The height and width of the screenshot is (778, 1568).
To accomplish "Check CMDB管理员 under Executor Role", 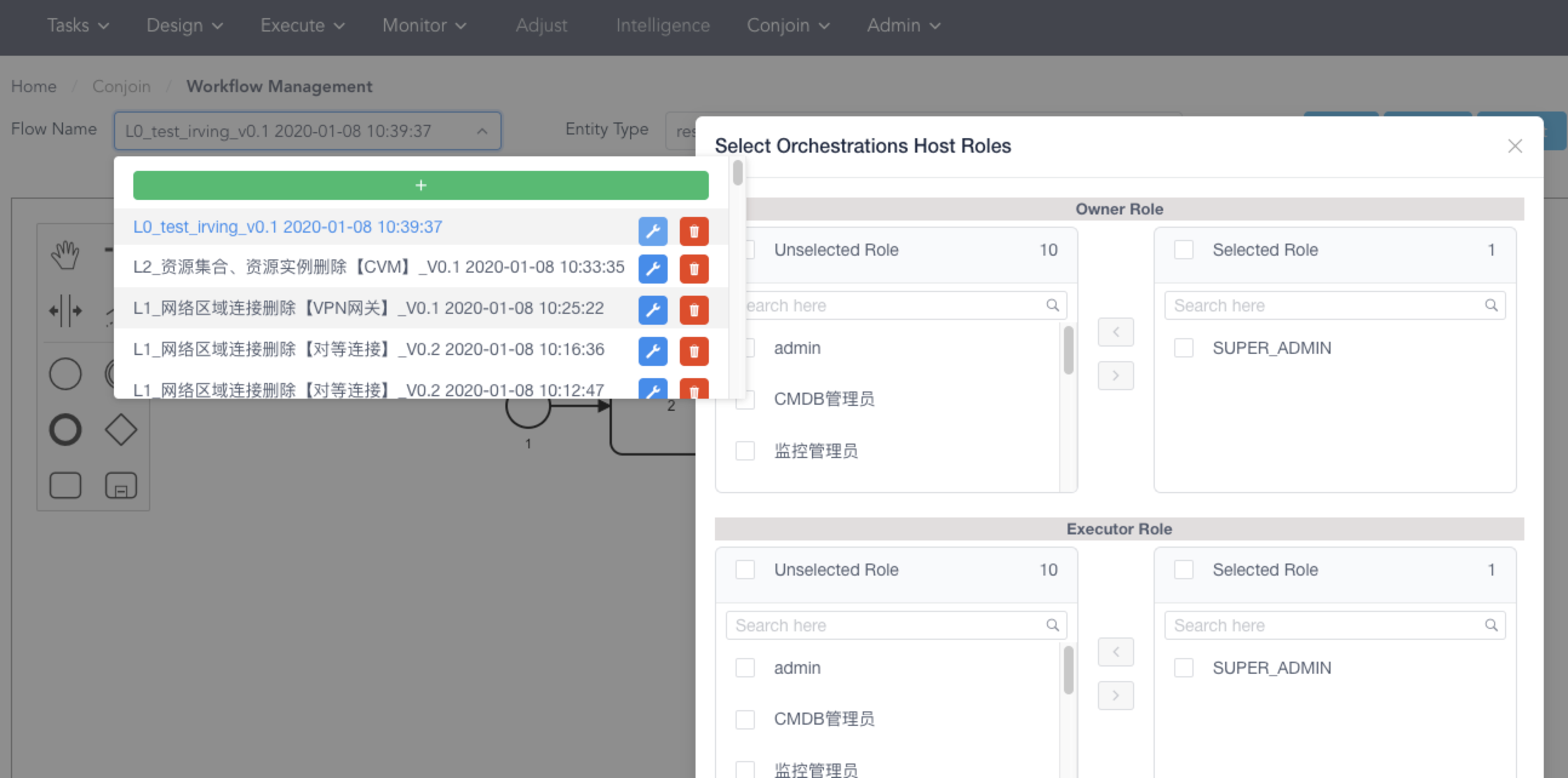I will pyautogui.click(x=745, y=719).
